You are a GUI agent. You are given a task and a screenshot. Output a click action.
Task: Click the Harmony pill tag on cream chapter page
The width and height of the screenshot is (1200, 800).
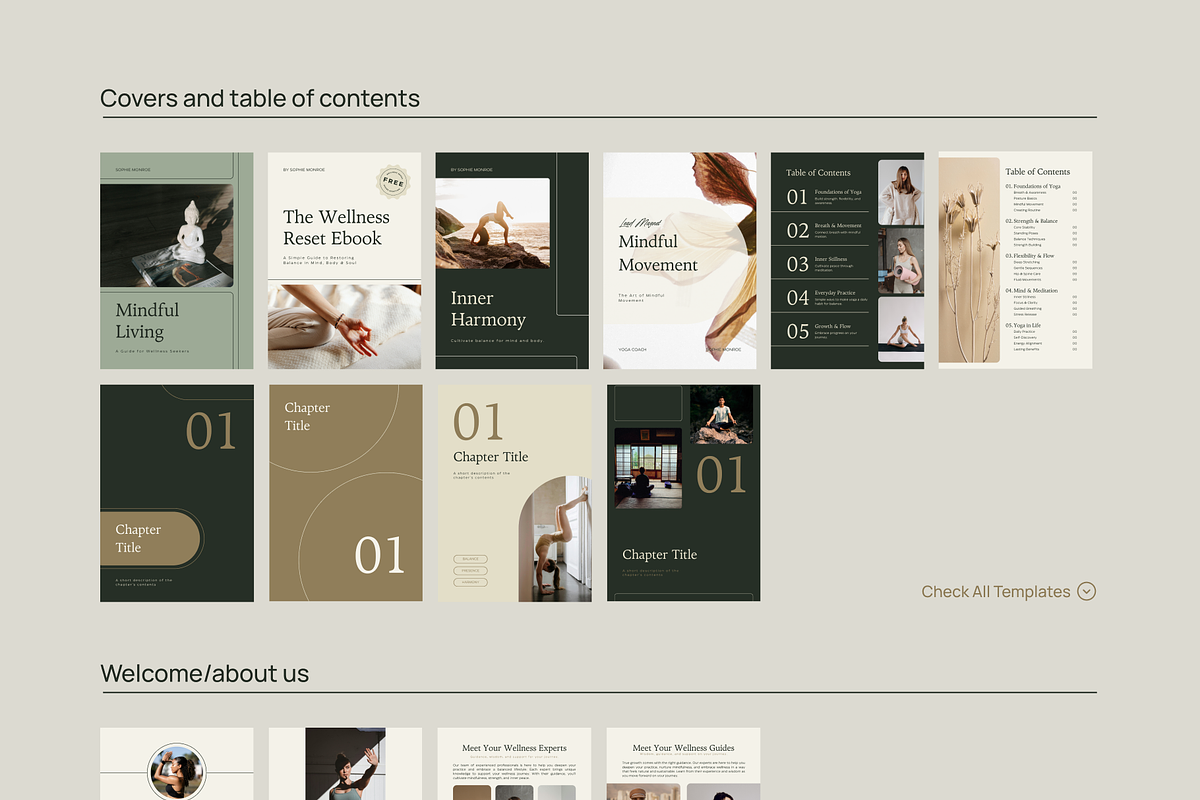pyautogui.click(x=471, y=582)
